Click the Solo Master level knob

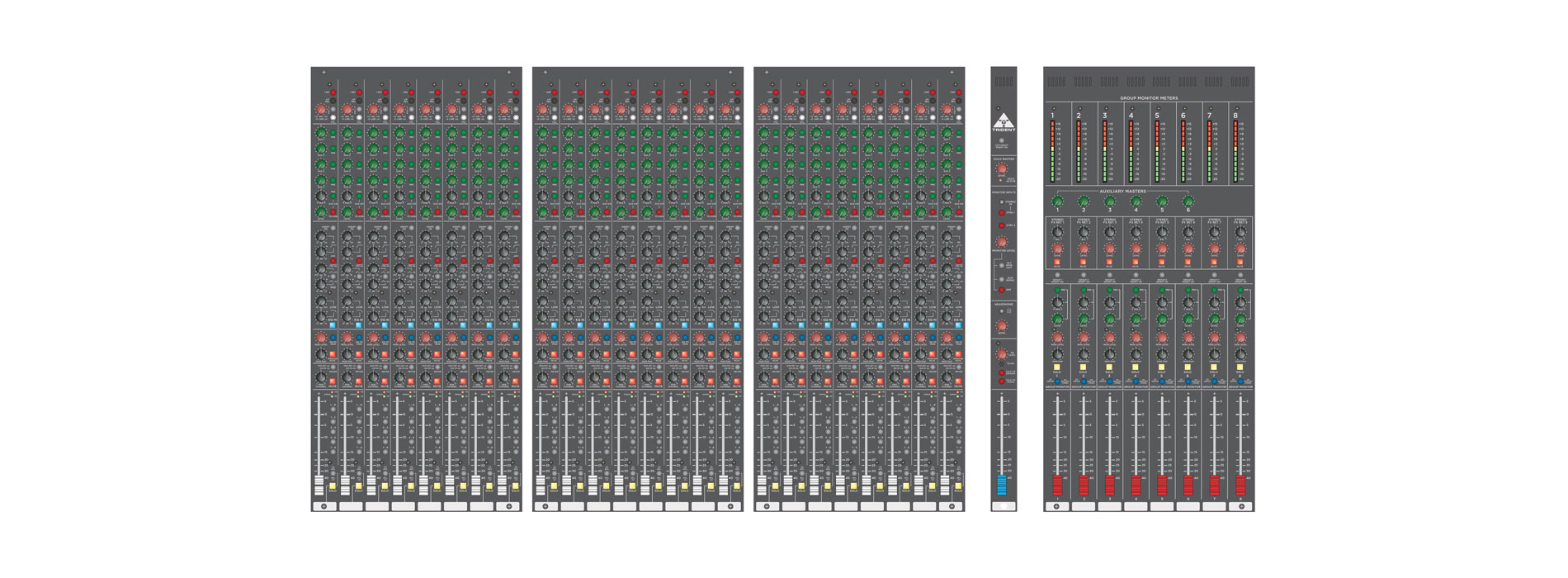pyautogui.click(x=1002, y=169)
